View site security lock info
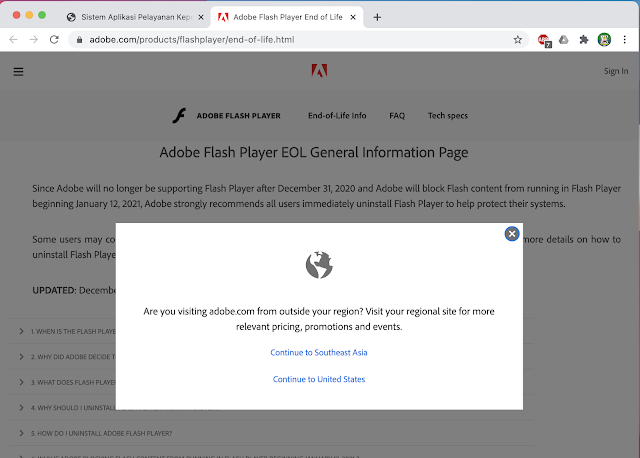This screenshot has height=458, width=640. coord(80,40)
